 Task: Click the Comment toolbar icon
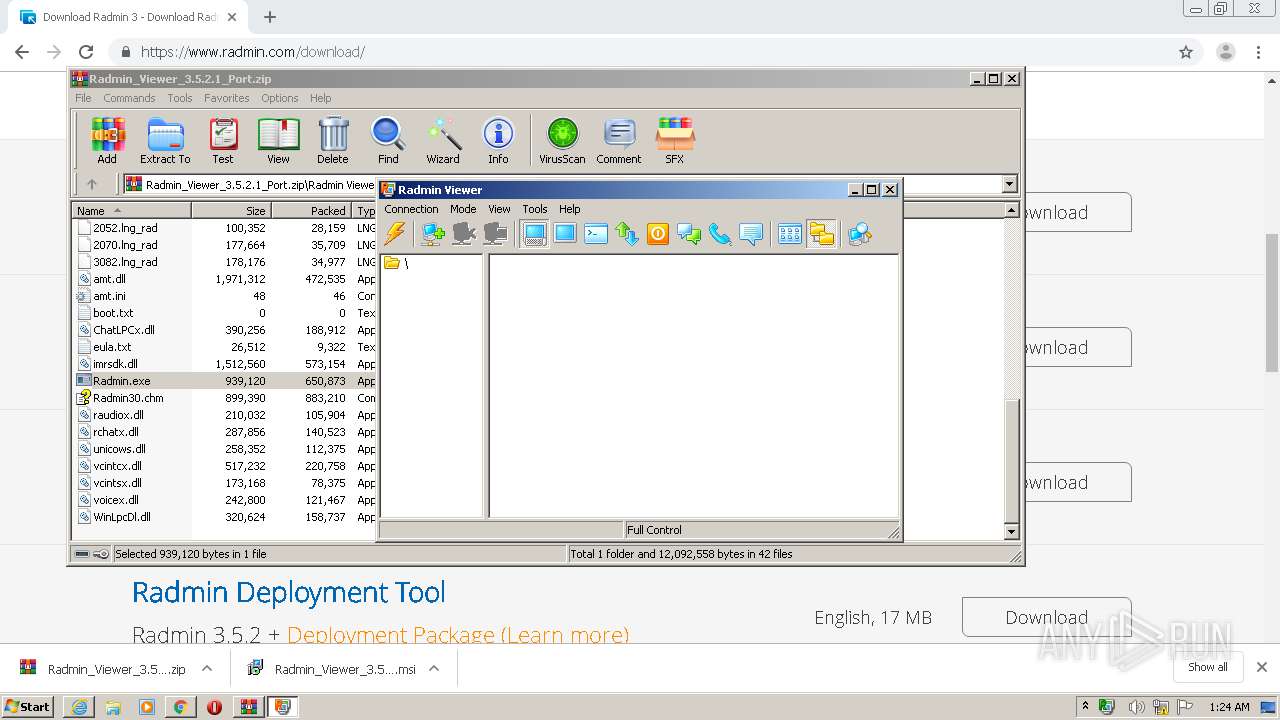point(619,140)
